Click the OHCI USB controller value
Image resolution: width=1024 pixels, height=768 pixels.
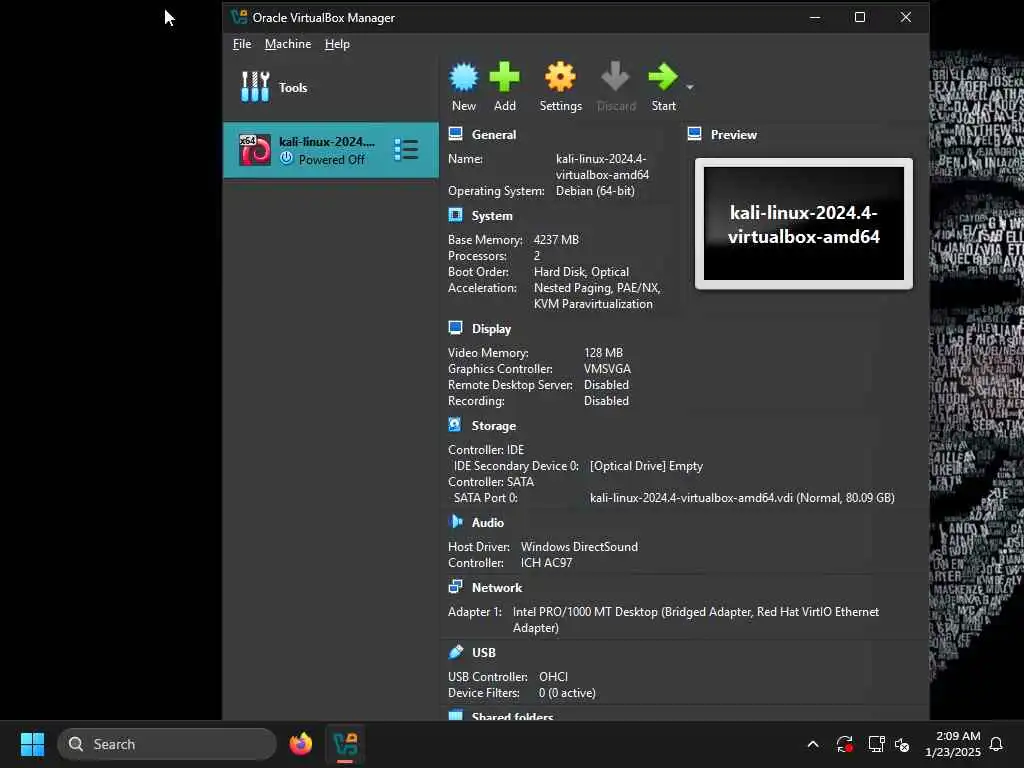(x=552, y=677)
